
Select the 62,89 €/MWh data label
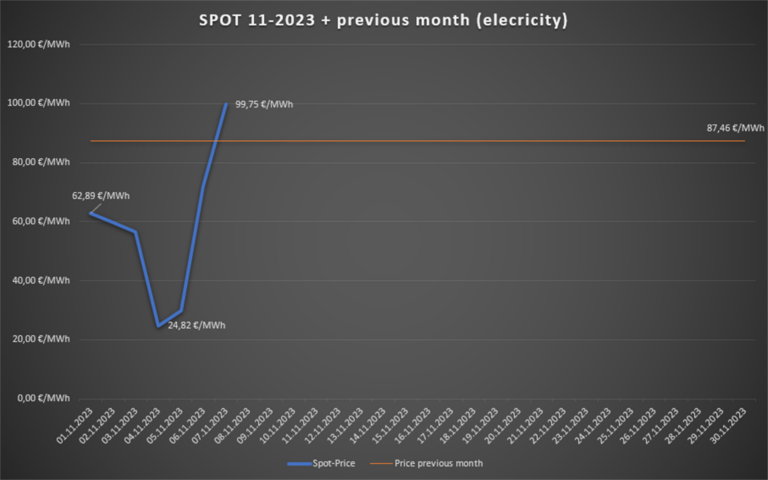(101, 195)
